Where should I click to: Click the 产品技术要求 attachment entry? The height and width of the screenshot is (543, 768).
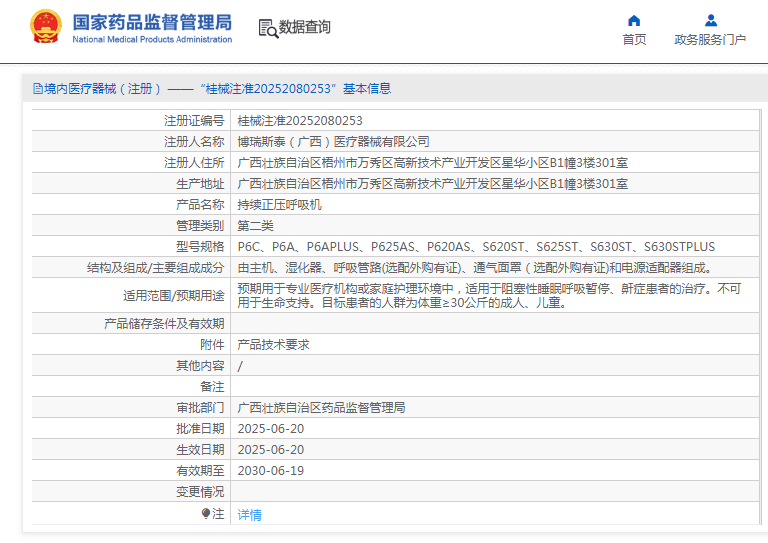point(273,344)
